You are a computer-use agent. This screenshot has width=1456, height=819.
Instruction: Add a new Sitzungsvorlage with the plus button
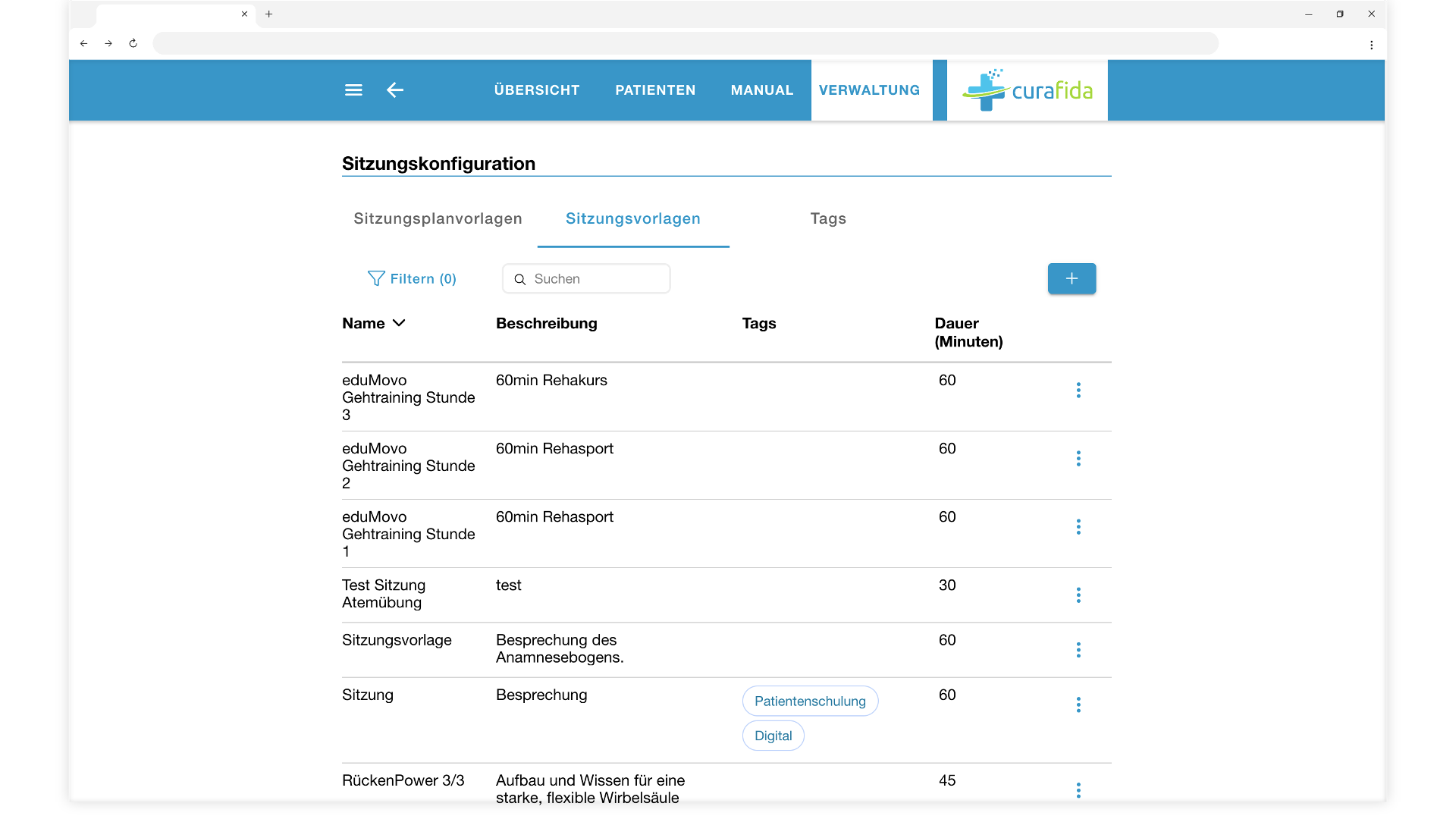1072,279
